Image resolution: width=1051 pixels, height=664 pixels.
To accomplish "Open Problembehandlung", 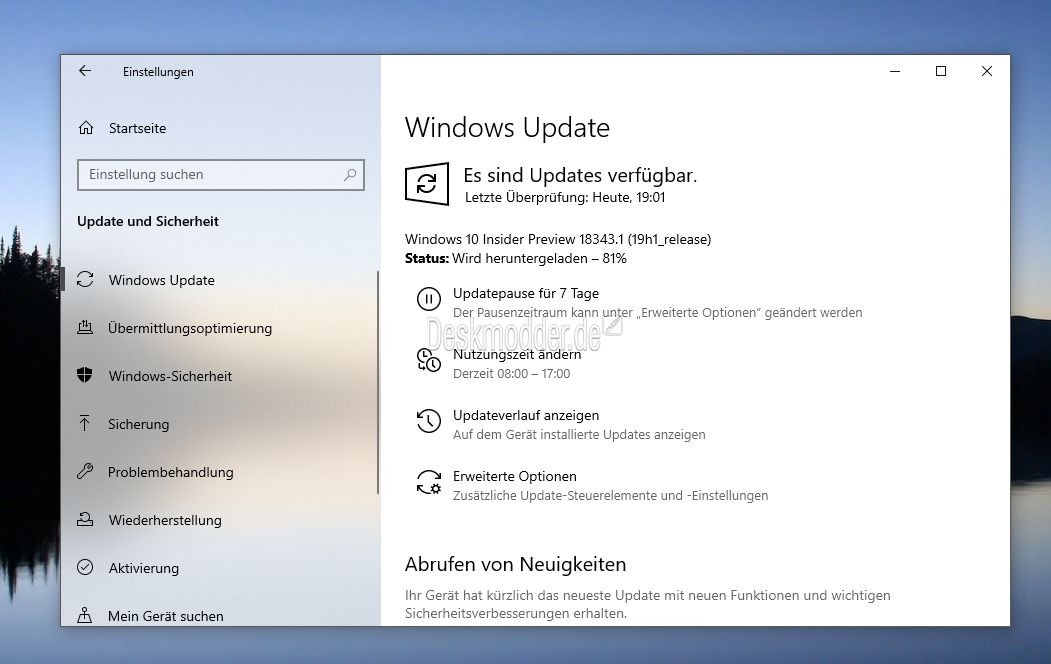I will (x=171, y=472).
